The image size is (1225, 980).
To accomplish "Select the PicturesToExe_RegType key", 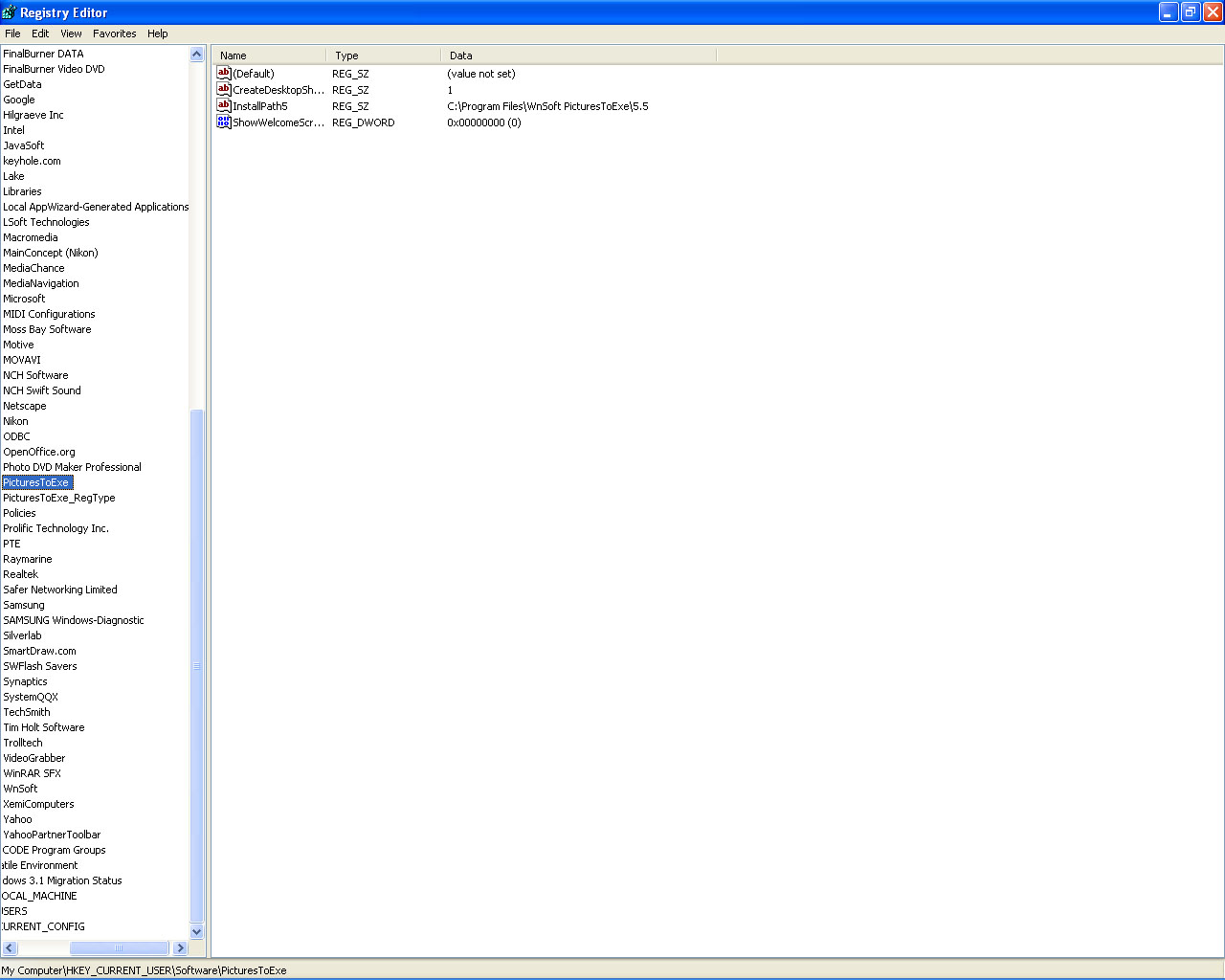I will click(59, 498).
